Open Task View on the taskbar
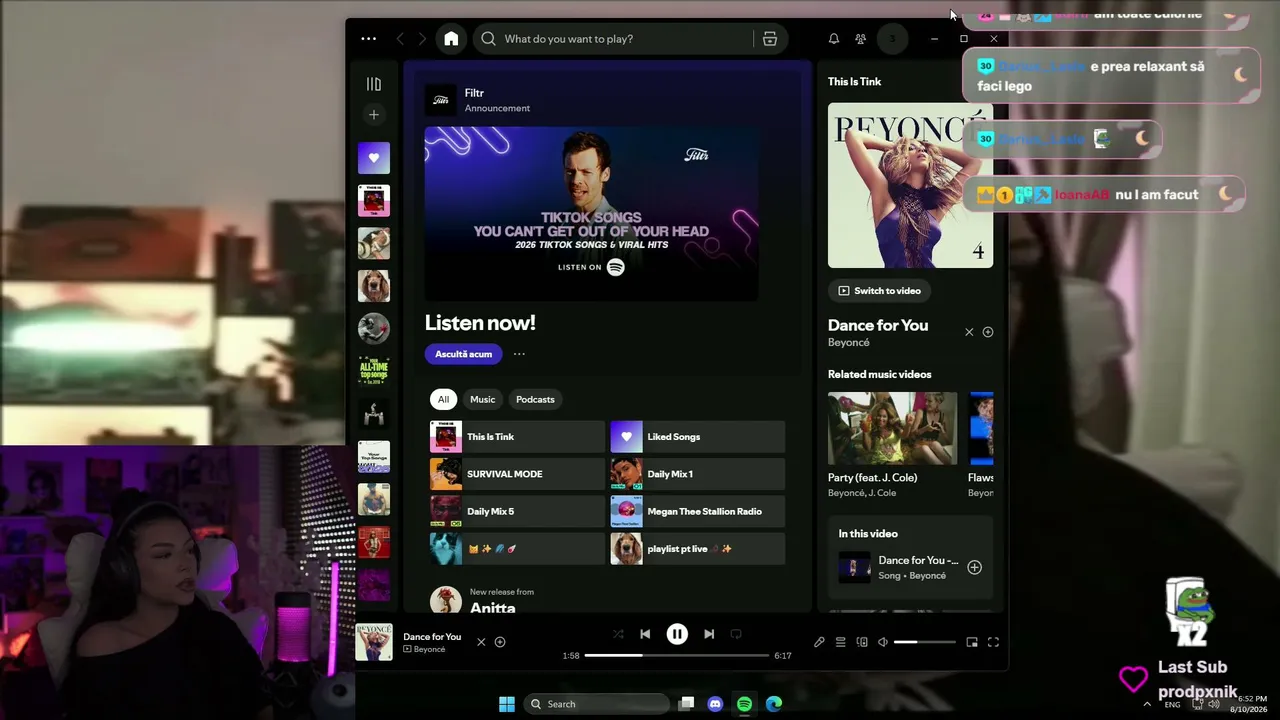The height and width of the screenshot is (720, 1280). tap(686, 704)
